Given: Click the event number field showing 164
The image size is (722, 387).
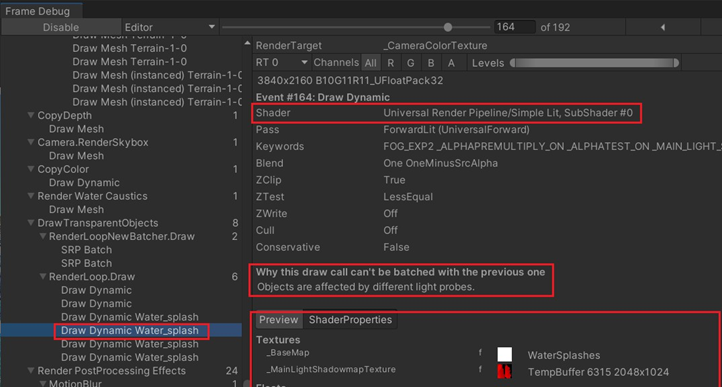Looking at the screenshot, I should [514, 27].
